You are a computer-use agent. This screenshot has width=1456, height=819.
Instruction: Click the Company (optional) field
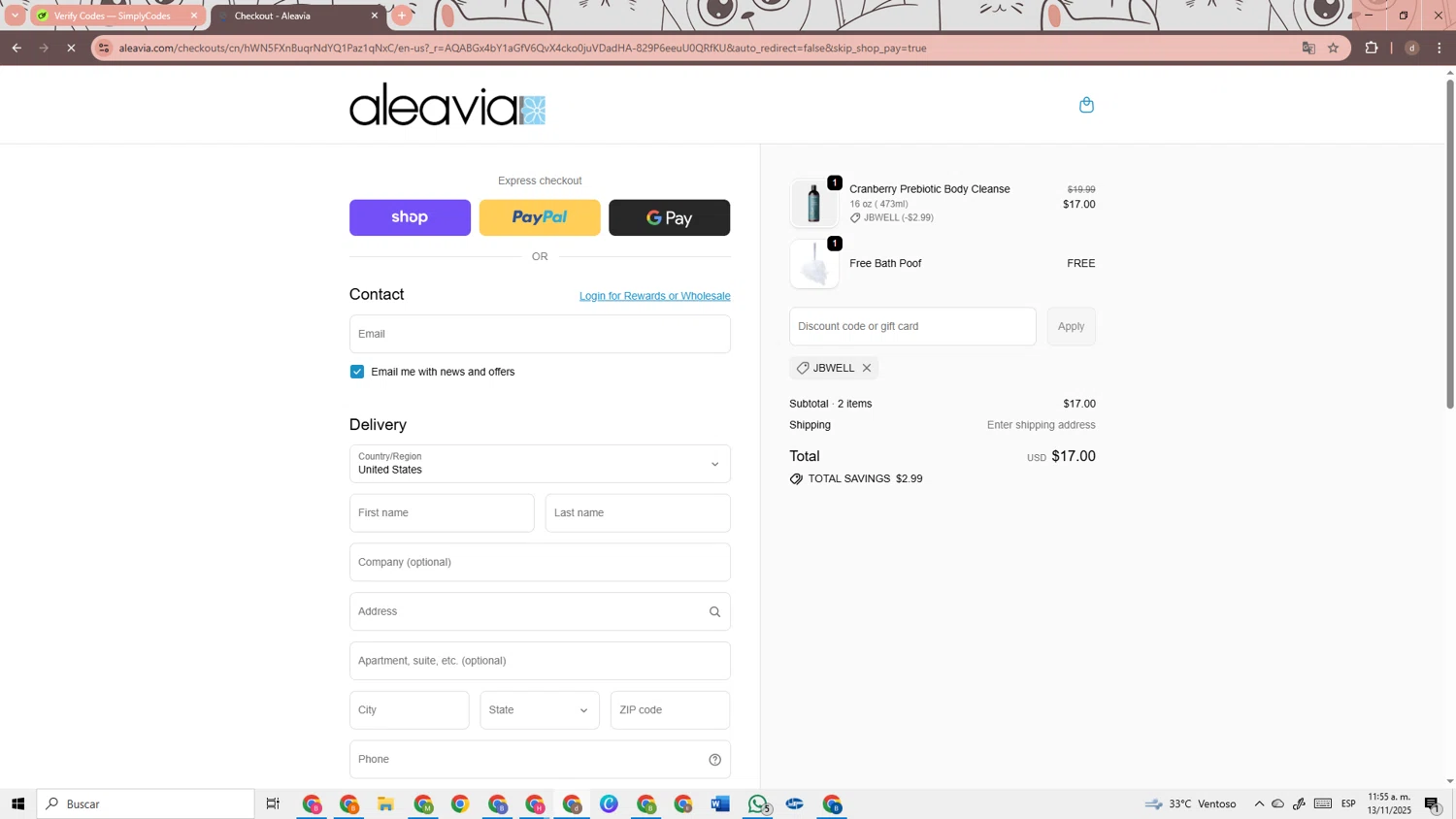click(x=540, y=563)
